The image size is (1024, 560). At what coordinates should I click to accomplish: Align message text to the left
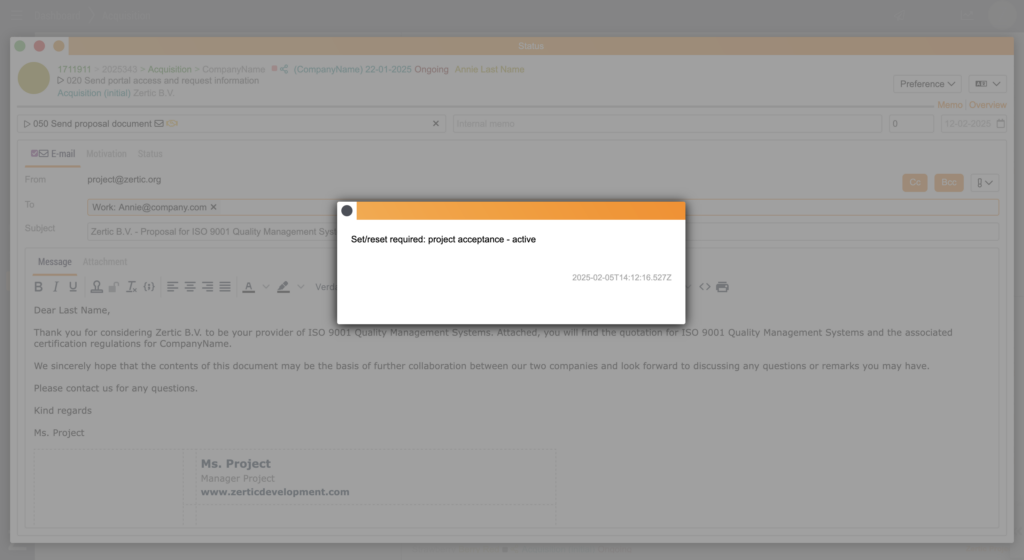point(173,287)
